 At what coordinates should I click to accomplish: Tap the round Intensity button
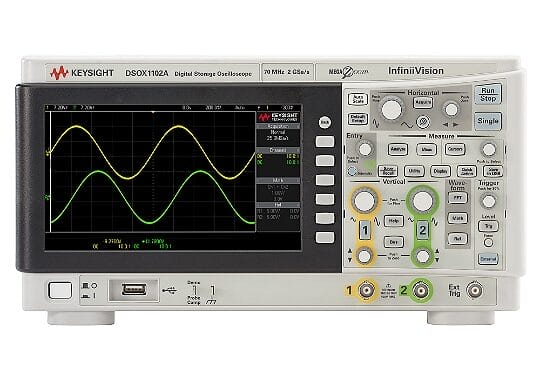[352, 171]
